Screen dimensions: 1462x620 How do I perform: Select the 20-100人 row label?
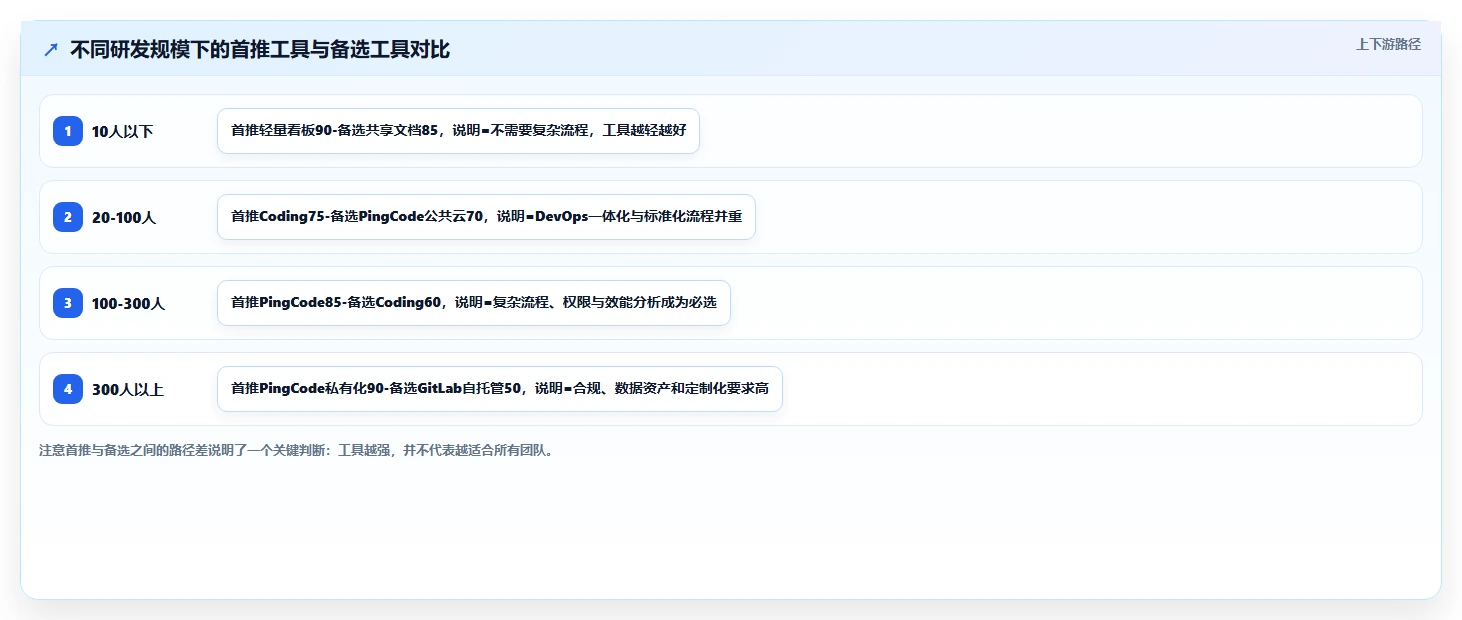124,217
